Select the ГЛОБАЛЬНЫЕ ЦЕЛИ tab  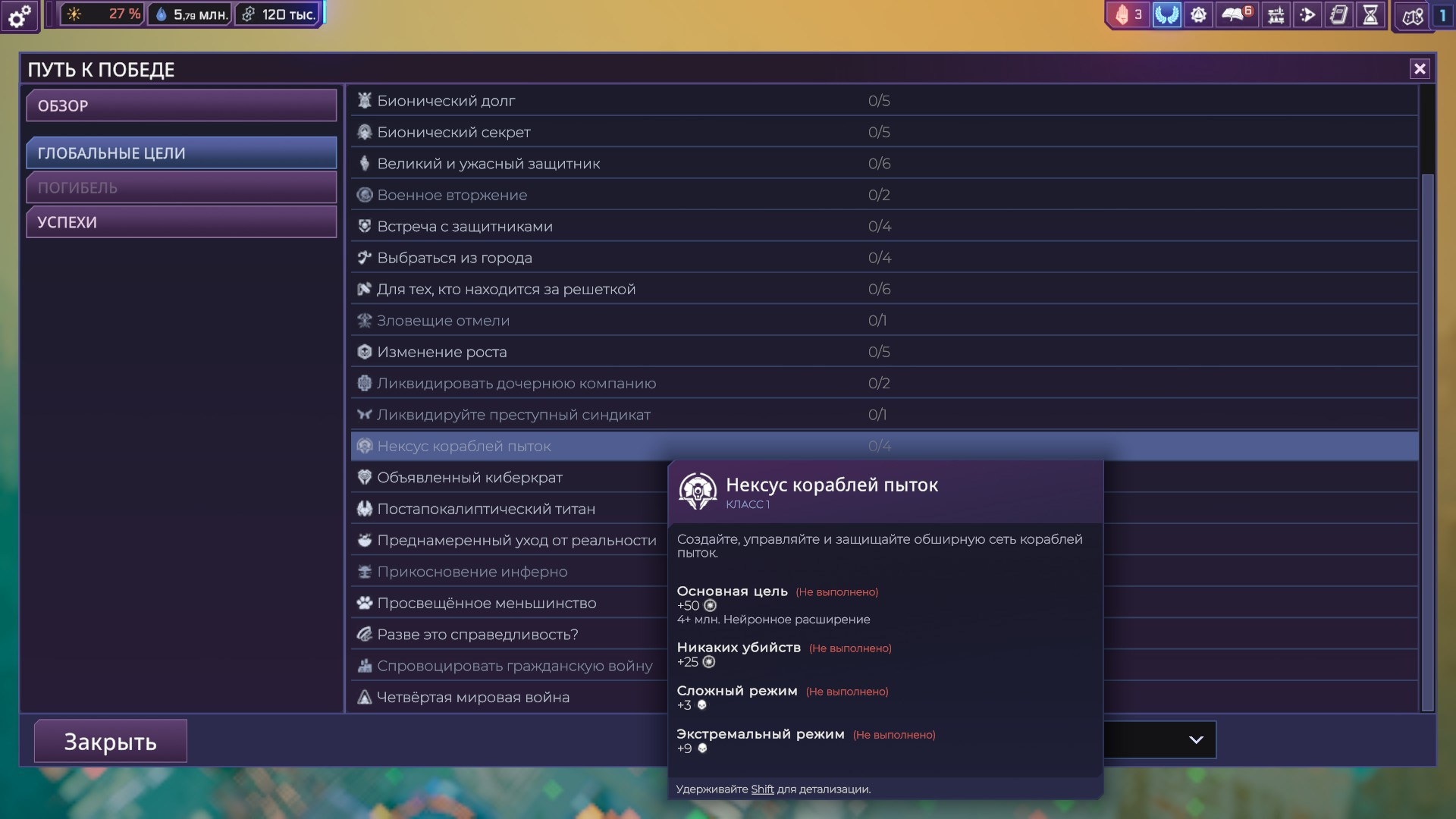181,153
